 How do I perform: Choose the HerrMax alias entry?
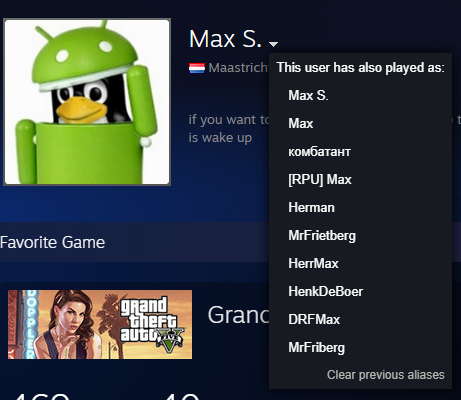pyautogui.click(x=313, y=264)
